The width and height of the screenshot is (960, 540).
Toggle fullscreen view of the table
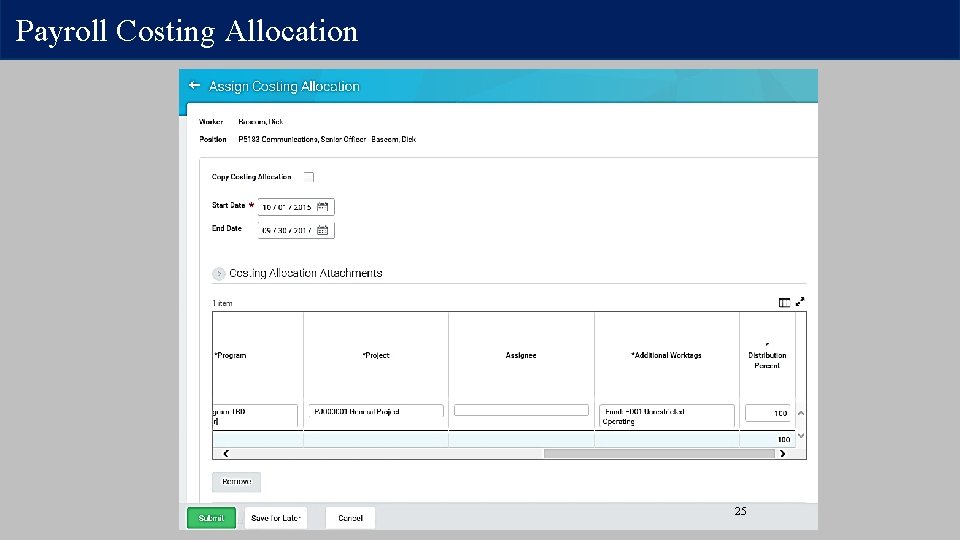[800, 302]
